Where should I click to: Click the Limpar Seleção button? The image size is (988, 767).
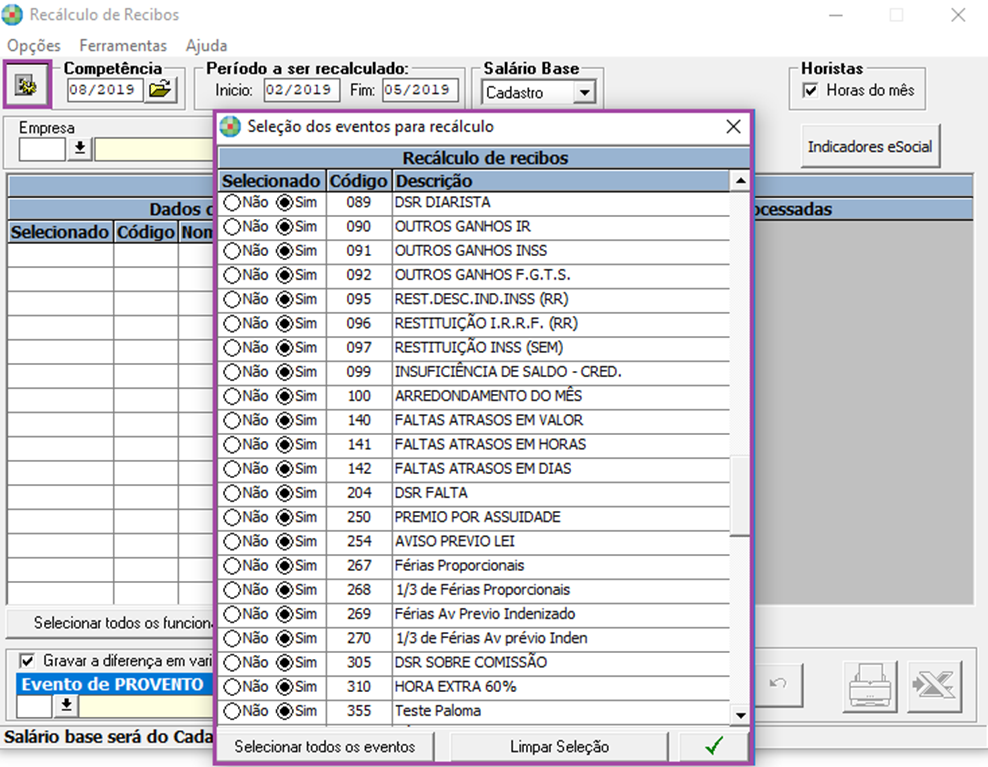(x=559, y=747)
